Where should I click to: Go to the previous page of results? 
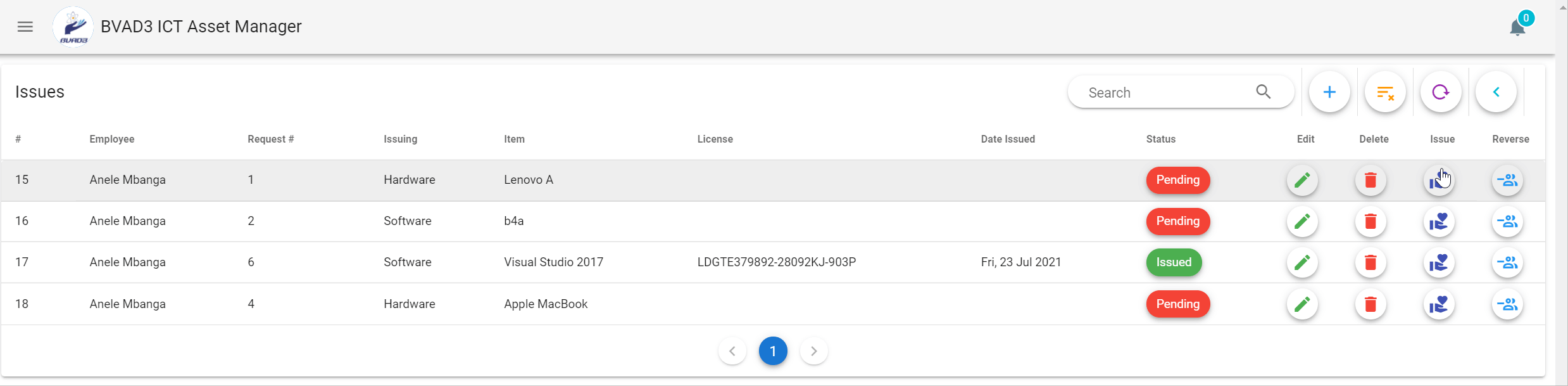[x=732, y=351]
